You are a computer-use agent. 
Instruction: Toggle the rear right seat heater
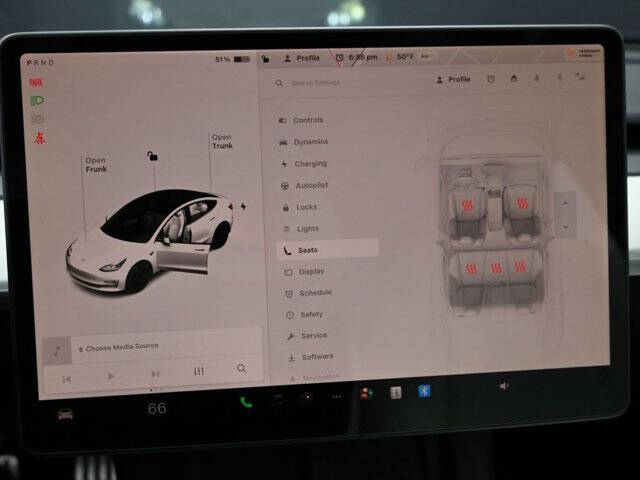coord(520,267)
